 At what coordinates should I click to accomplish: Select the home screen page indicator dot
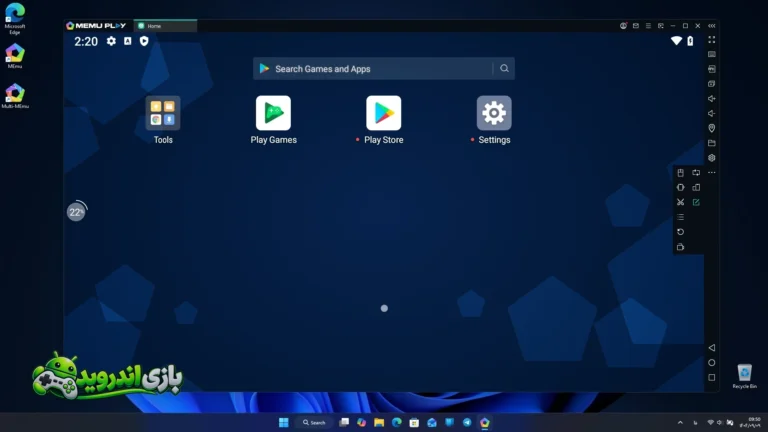click(x=384, y=308)
